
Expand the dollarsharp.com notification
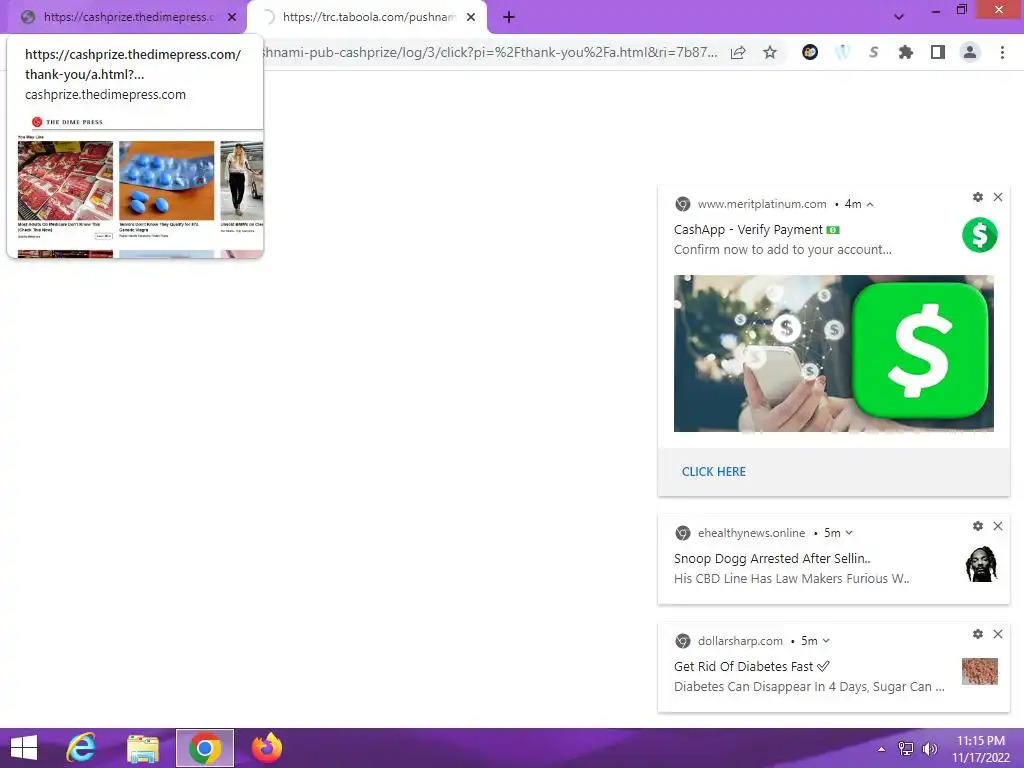[826, 641]
